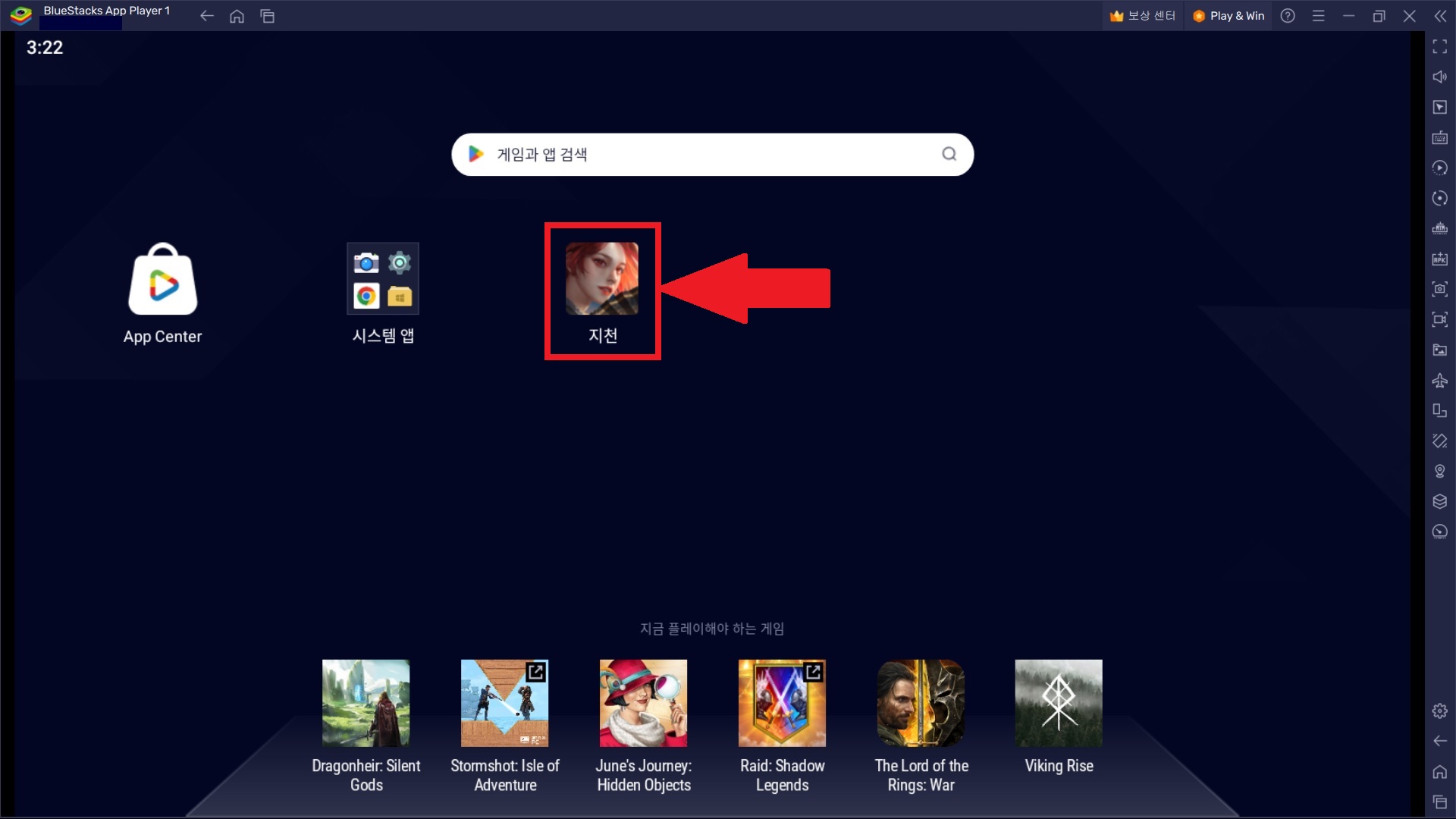Restore down the BlueStacks window
Image resolution: width=1456 pixels, height=819 pixels.
[1379, 16]
